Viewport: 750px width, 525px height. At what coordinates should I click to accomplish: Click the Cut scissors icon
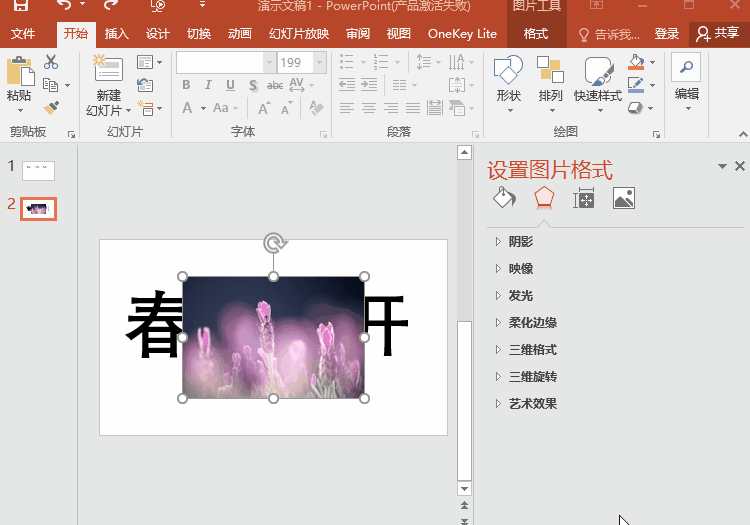[51, 62]
